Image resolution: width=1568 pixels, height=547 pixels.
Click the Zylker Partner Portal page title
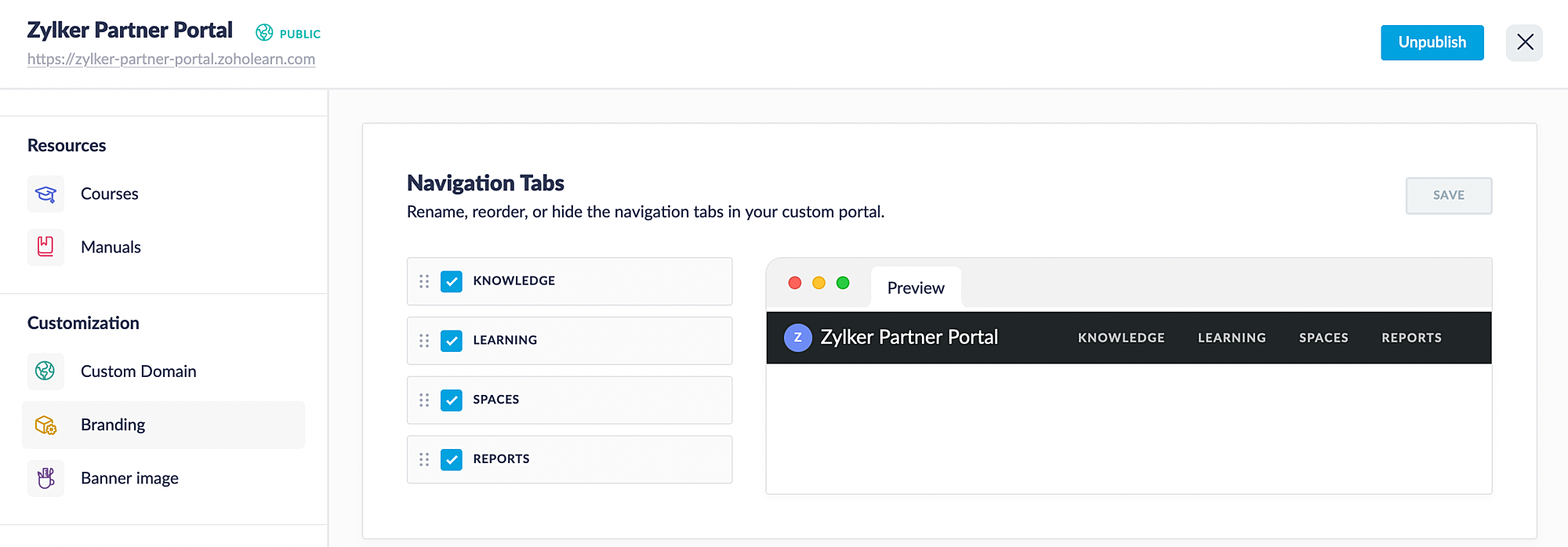[130, 30]
